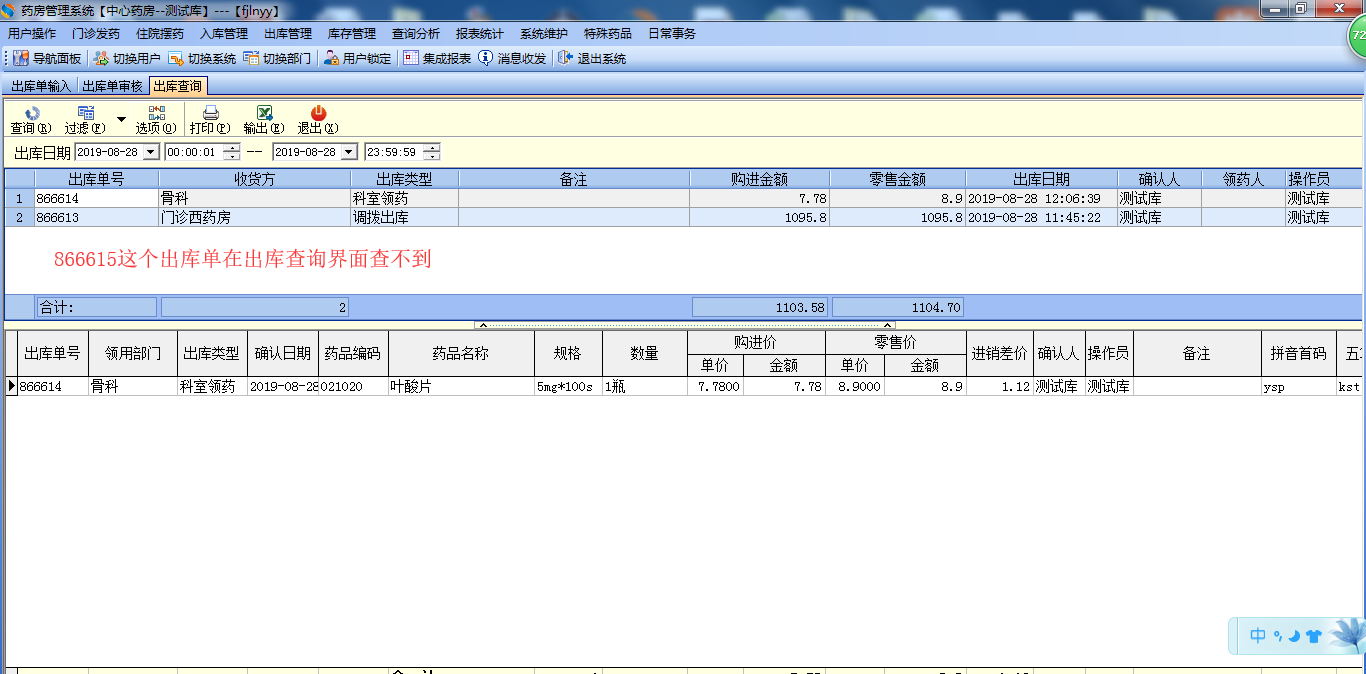Open the 特殊药品 menu
The width and height of the screenshot is (1366, 674).
pyautogui.click(x=608, y=34)
